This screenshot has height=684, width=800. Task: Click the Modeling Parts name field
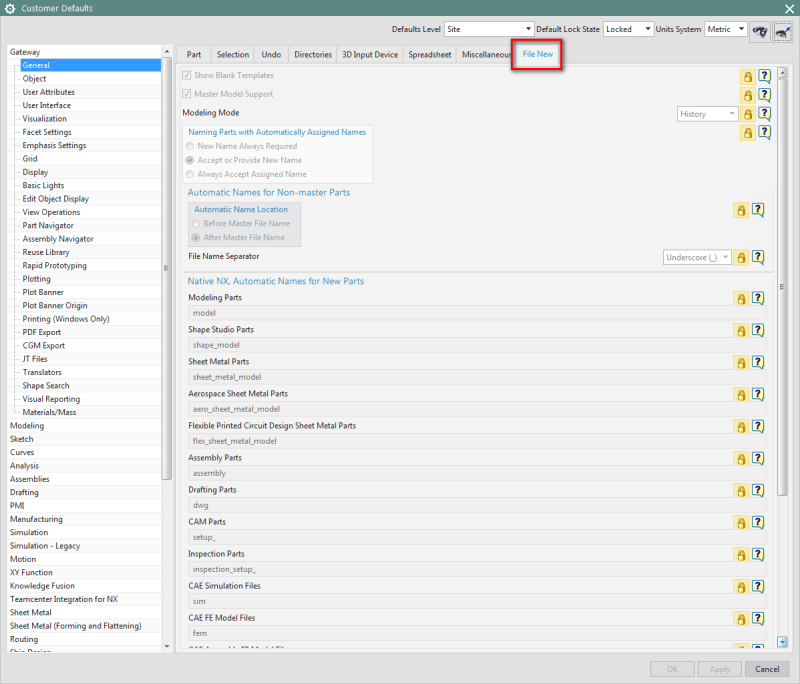coord(477,313)
